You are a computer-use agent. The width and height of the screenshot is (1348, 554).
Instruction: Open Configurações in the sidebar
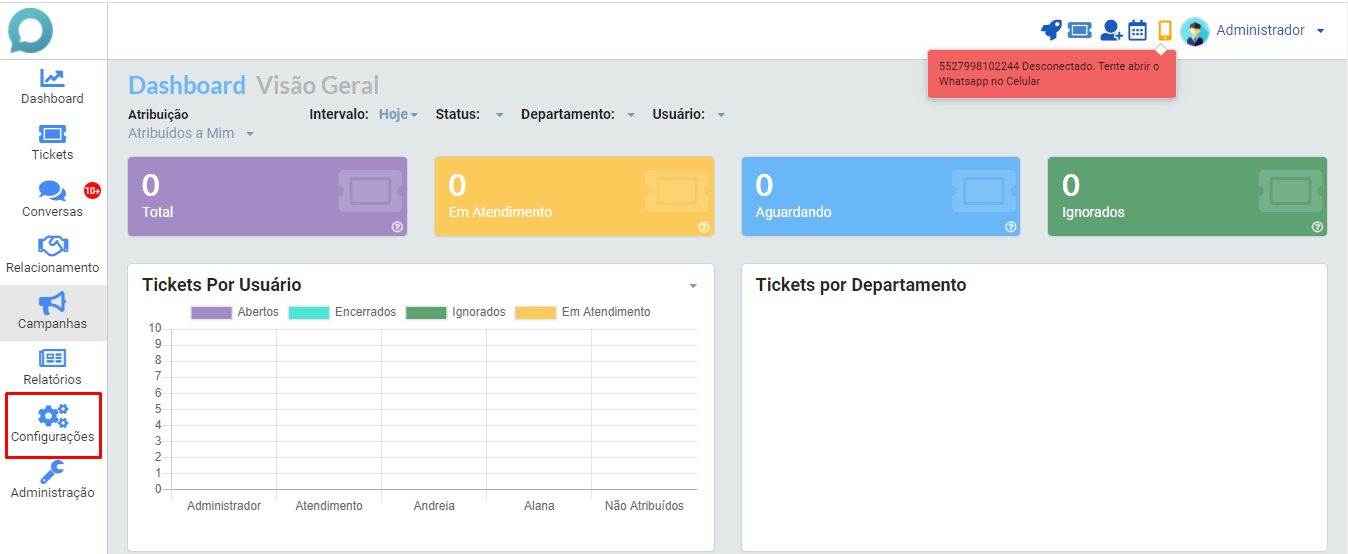click(x=53, y=425)
